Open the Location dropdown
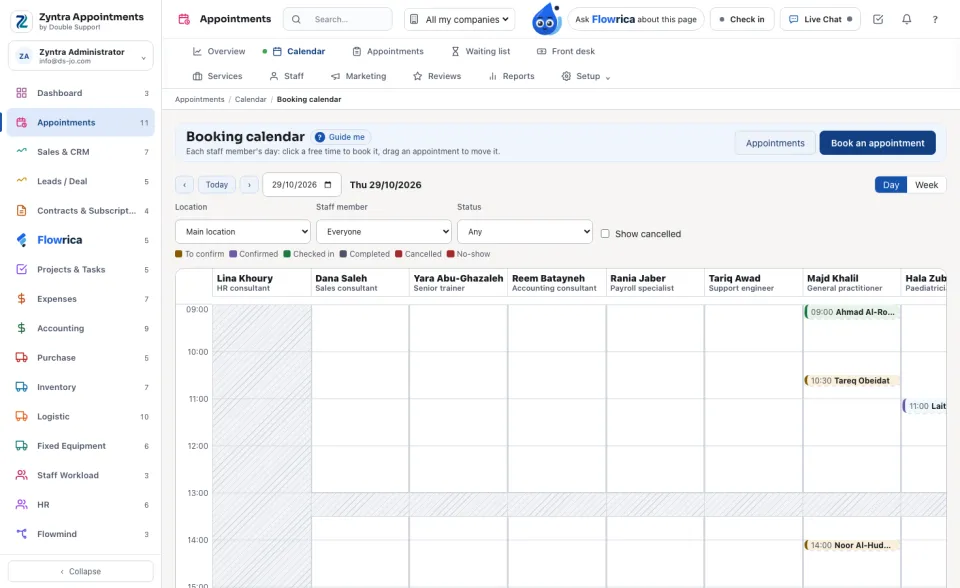The height and width of the screenshot is (588, 960). (243, 232)
